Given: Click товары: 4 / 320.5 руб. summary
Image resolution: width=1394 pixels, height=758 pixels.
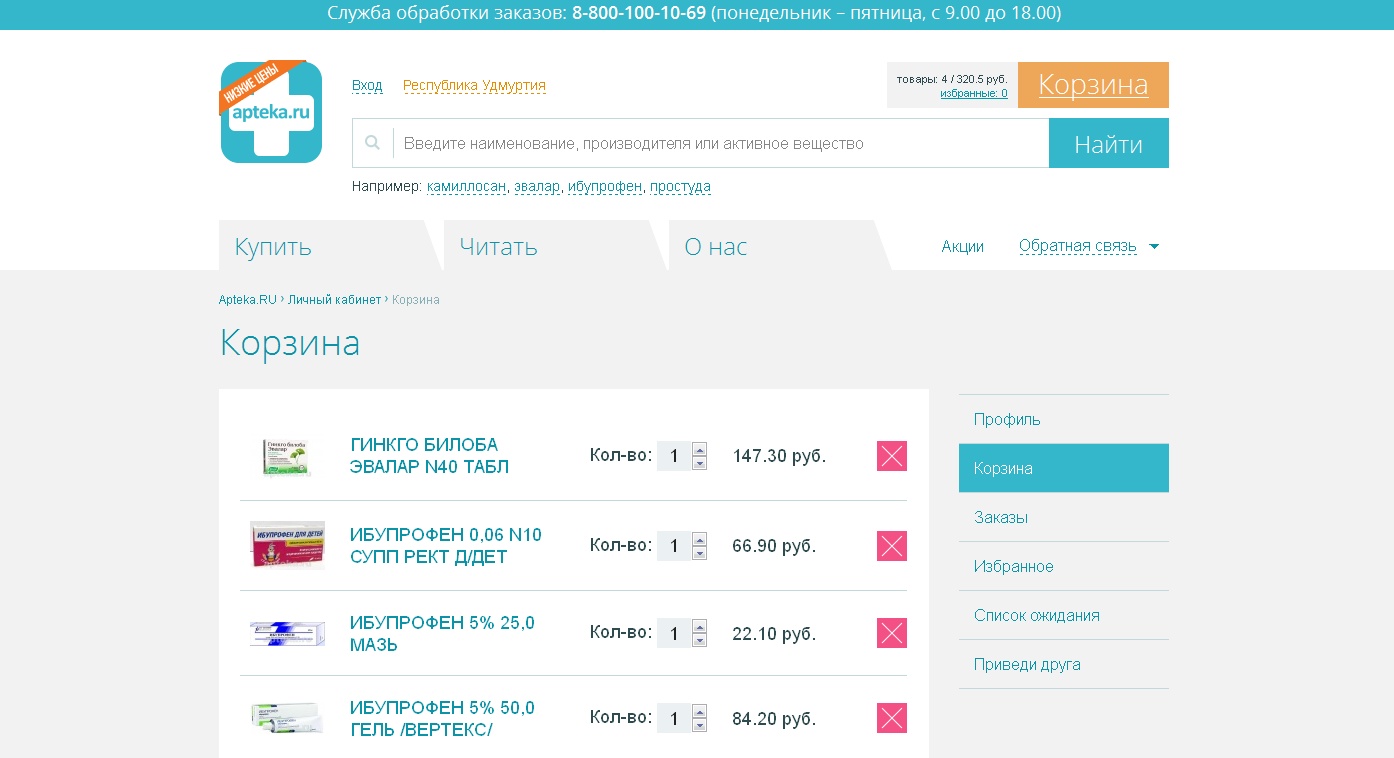Looking at the screenshot, I should [952, 79].
